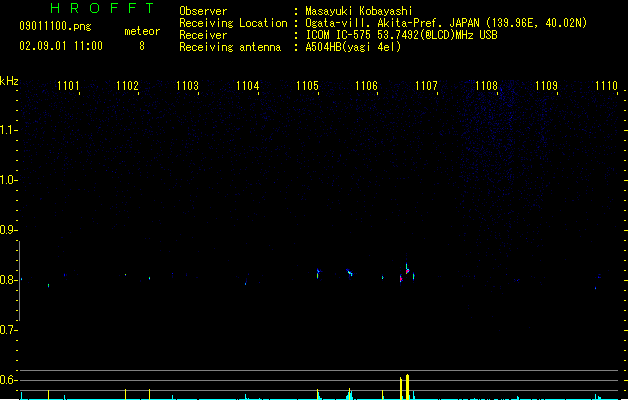Click the "Receiver" field label
Screen dimensions: 629x400
[203, 35]
